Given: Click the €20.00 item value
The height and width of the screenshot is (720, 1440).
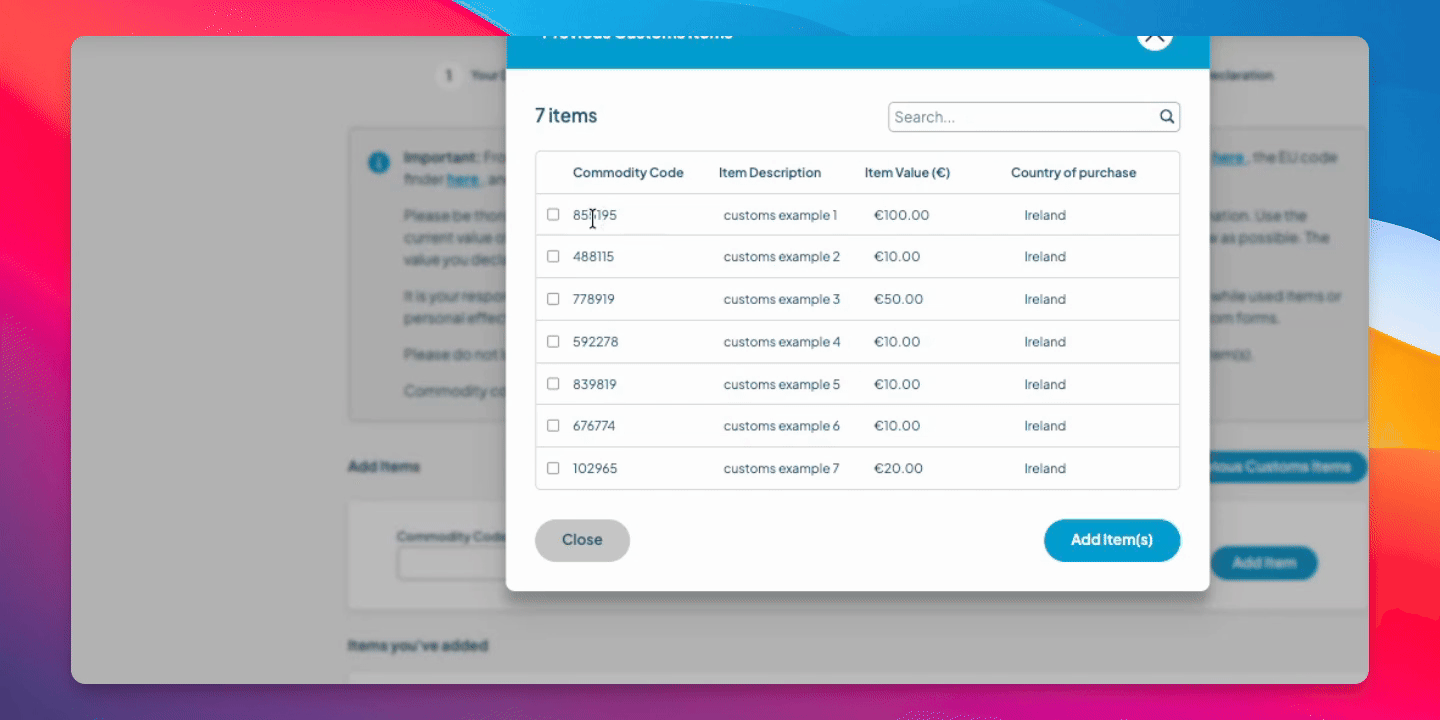Looking at the screenshot, I should tap(899, 468).
